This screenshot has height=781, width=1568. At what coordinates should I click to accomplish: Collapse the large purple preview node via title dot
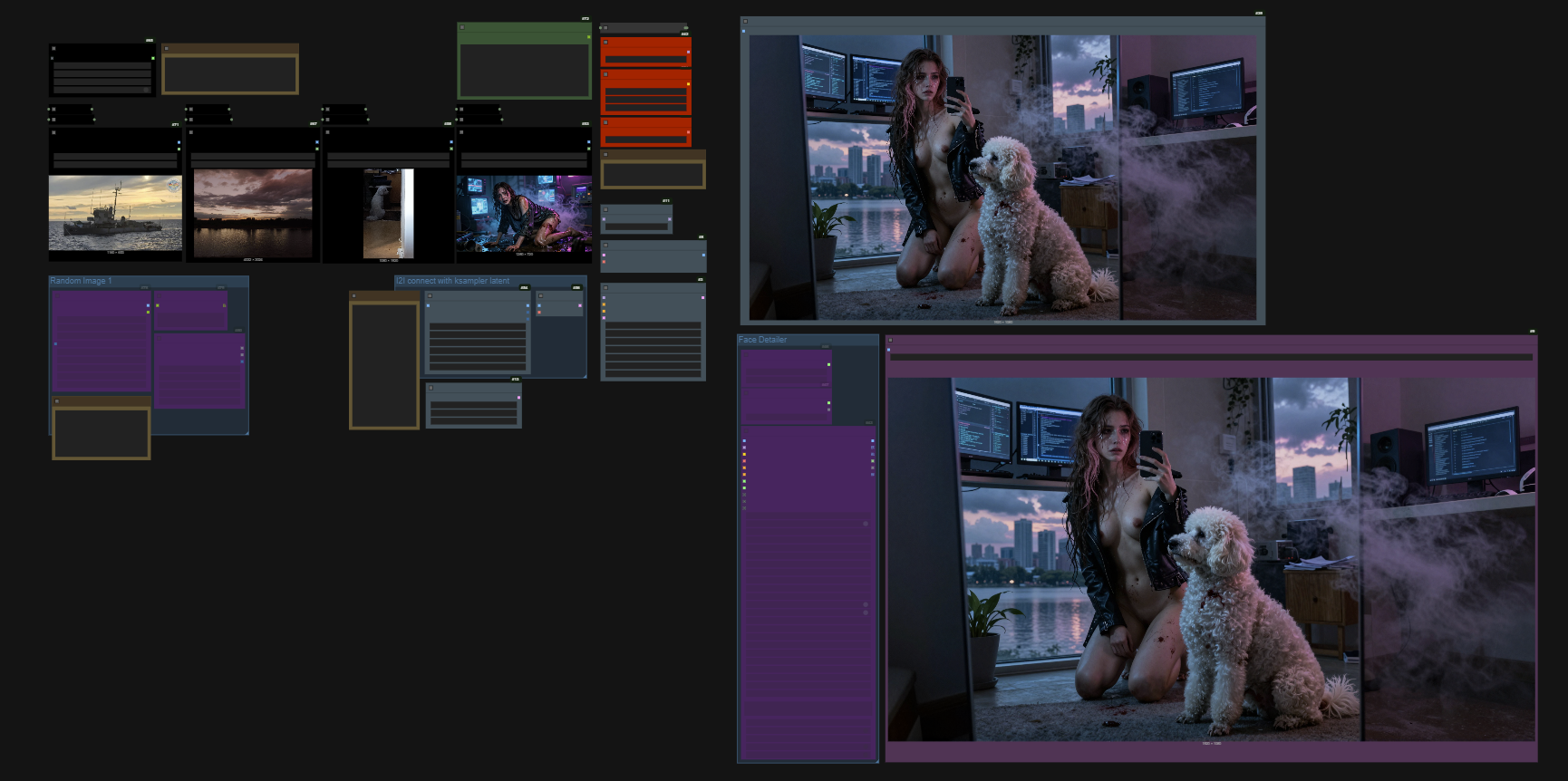click(889, 340)
